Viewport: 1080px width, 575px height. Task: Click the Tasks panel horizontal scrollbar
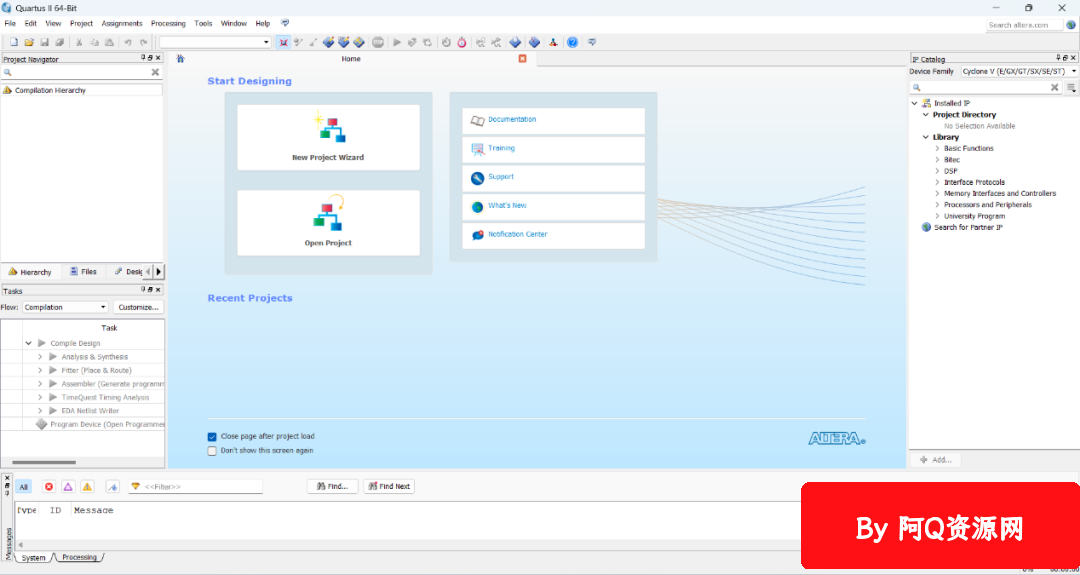coord(44,462)
